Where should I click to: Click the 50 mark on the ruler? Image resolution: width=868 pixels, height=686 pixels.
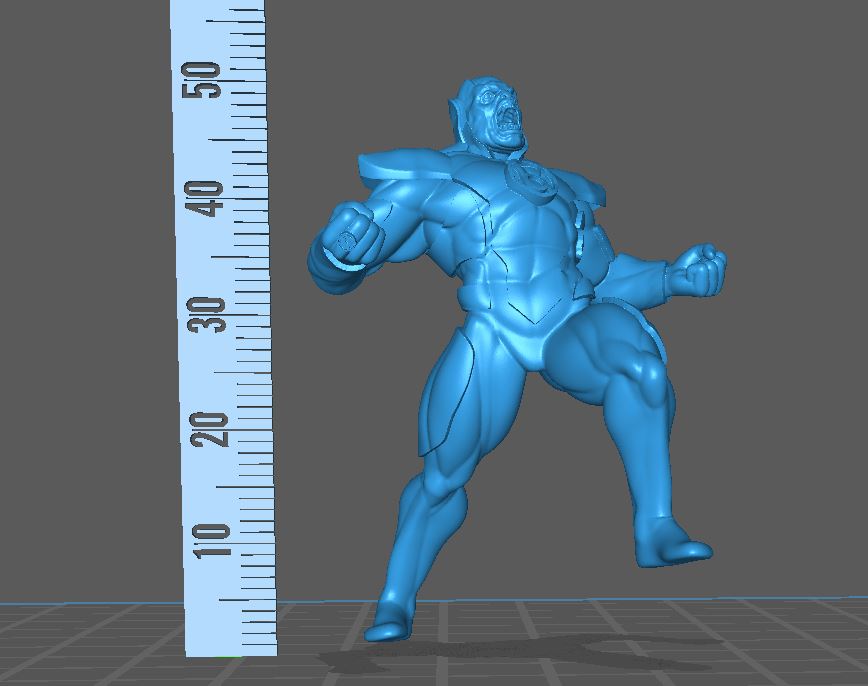pos(207,80)
